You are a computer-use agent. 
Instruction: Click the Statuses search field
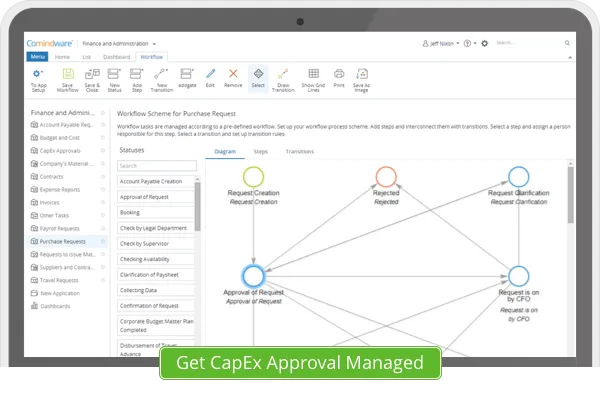point(157,166)
